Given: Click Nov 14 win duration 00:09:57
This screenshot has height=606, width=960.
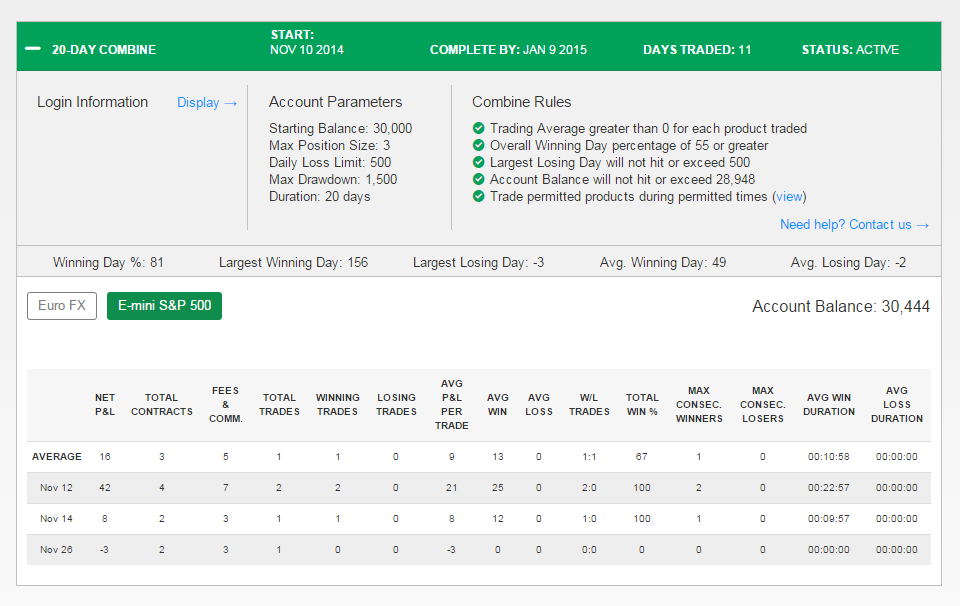Looking at the screenshot, I should pos(828,518).
